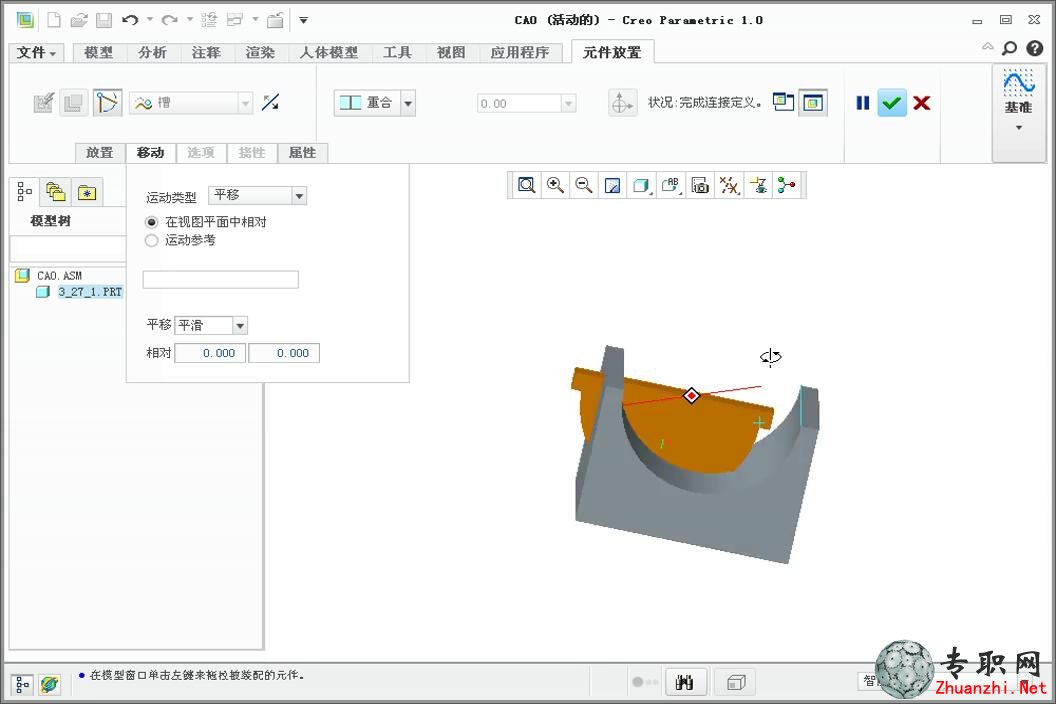Click the binoculars search icon in status bar

pos(685,682)
